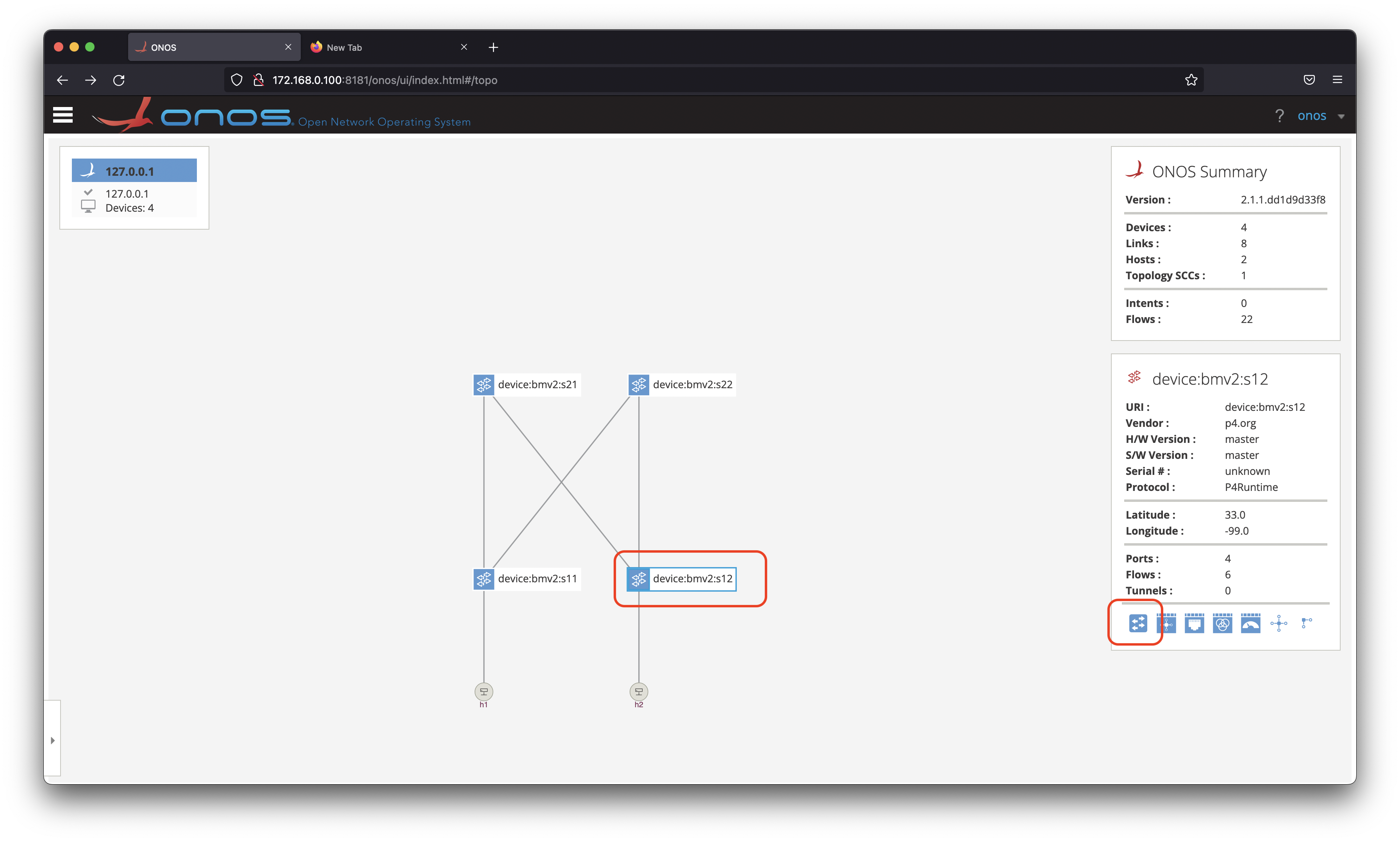Click the URI value device:bmv2:s12
Screen dimensions: 1400x842
pyautogui.click(x=1264, y=407)
